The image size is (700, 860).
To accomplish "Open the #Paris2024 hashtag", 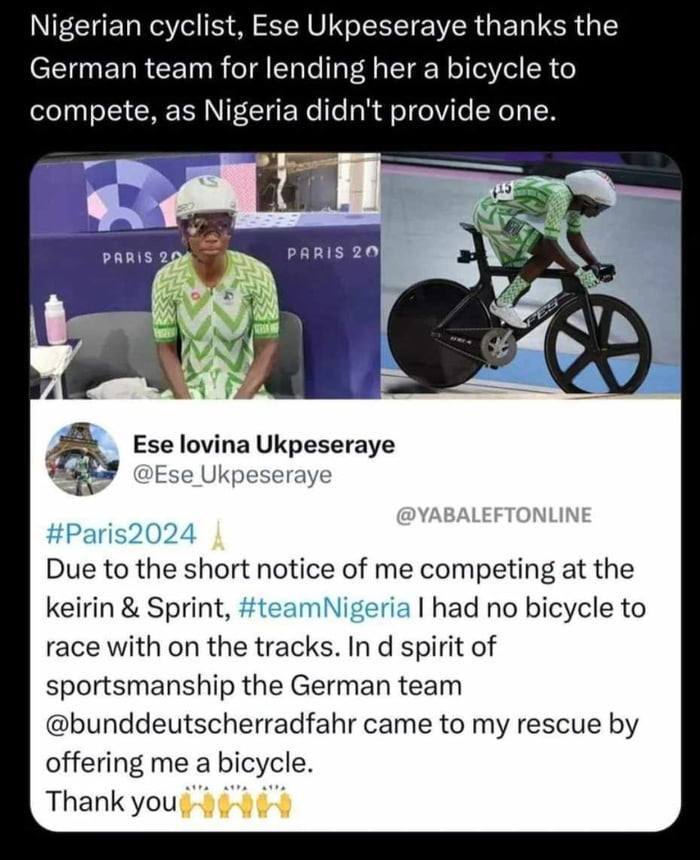I will point(121,533).
